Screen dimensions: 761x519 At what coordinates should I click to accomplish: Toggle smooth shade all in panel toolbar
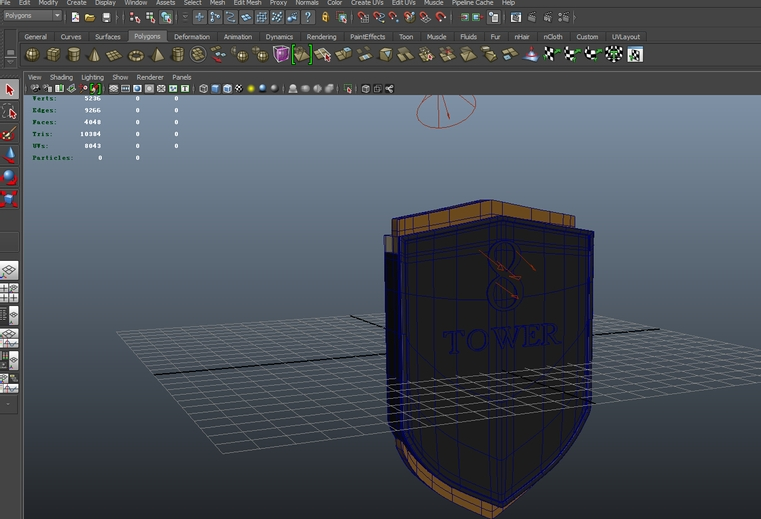215,88
